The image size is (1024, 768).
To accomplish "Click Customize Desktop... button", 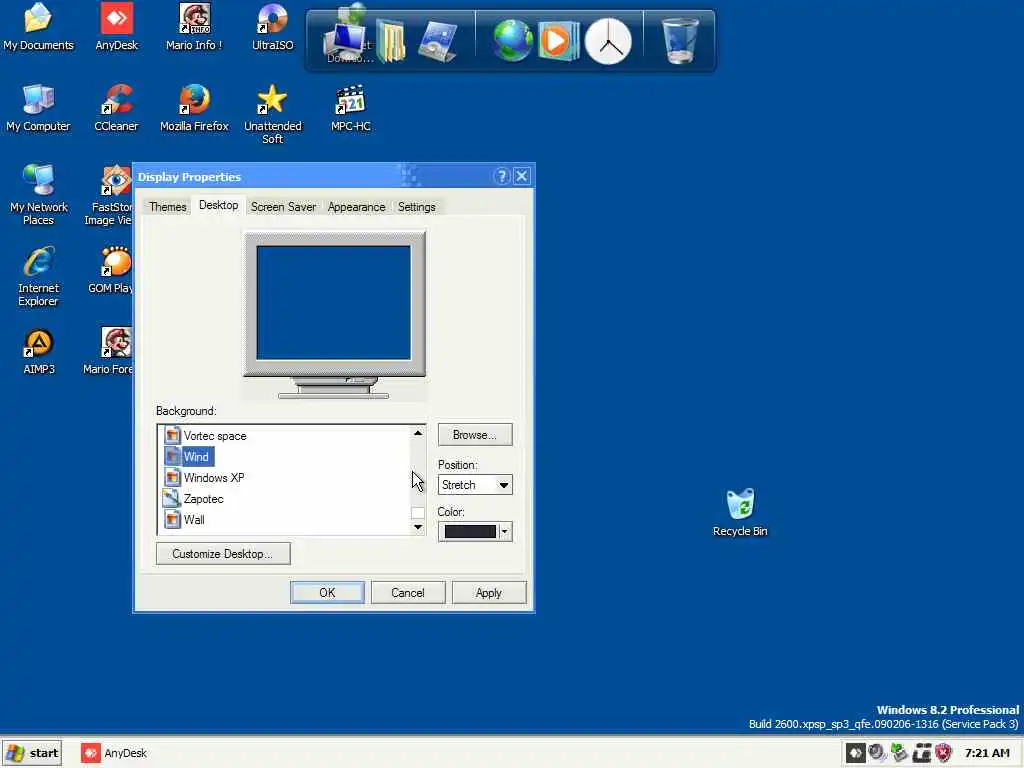I will pos(223,553).
